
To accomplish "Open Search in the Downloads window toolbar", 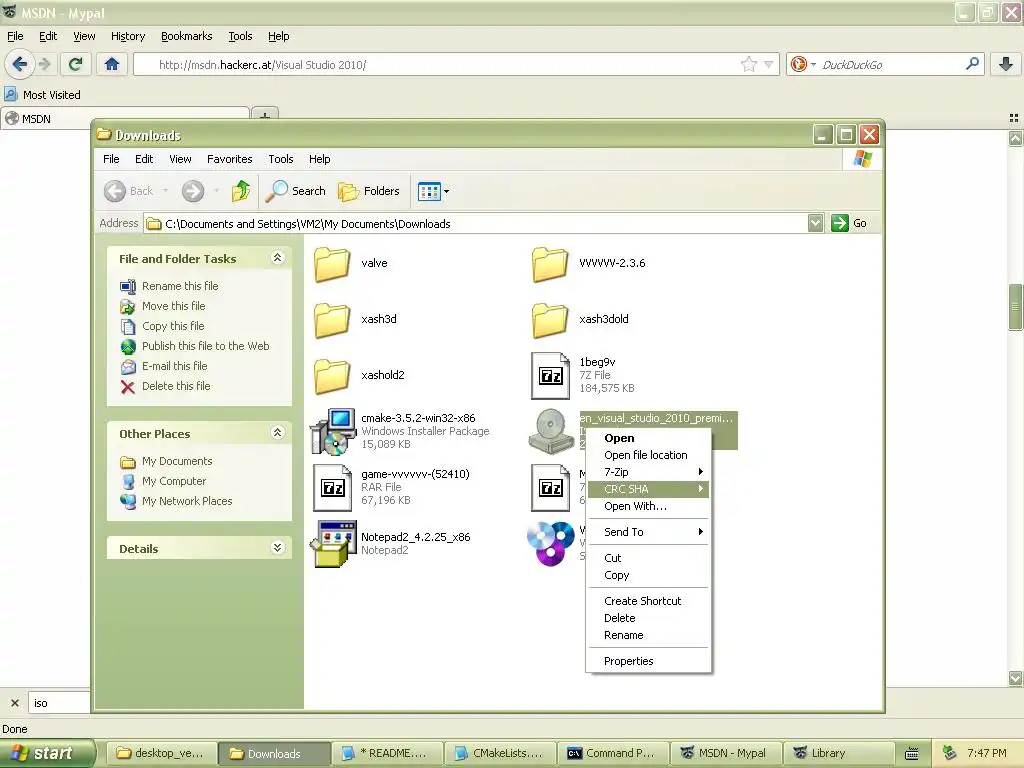I will 295,191.
